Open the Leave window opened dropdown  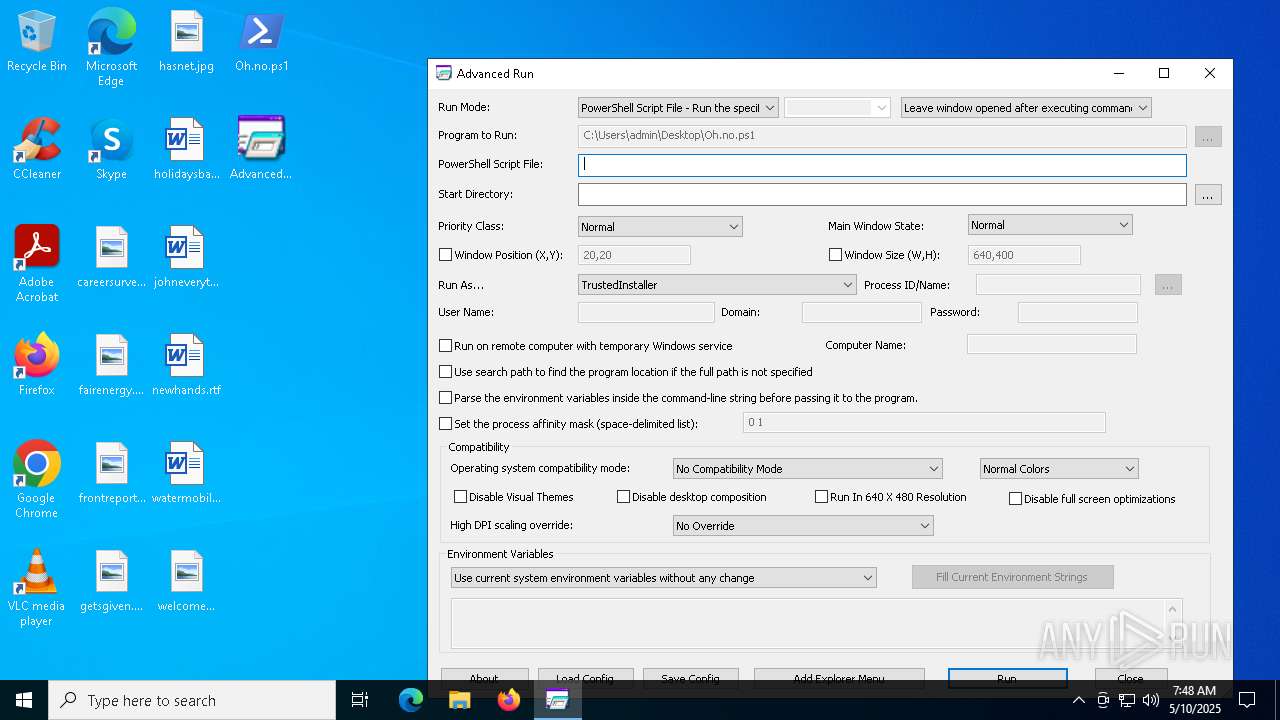pyautogui.click(x=1026, y=108)
